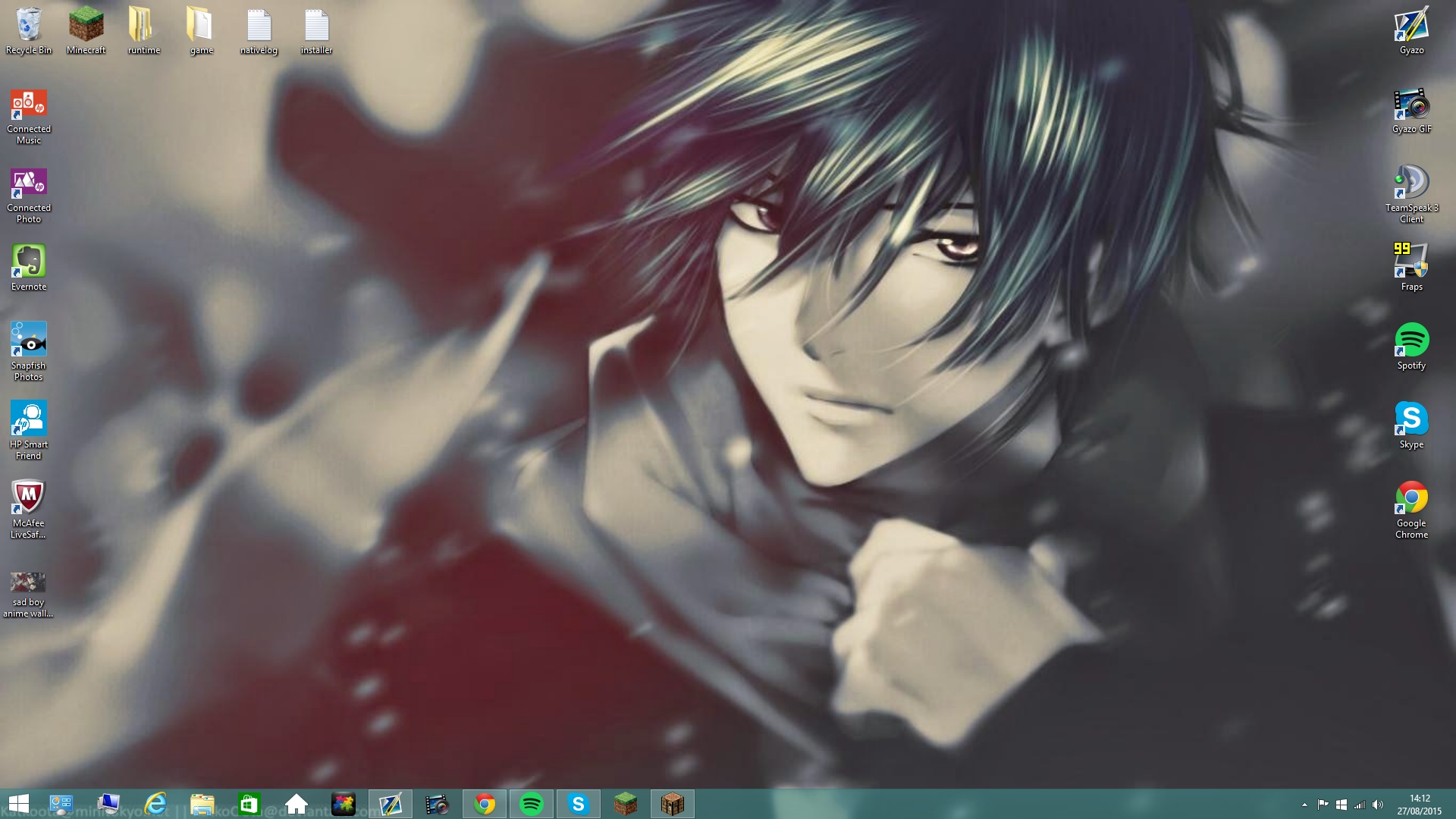1456x819 pixels.
Task: Open the Action Center flag icon
Action: coord(1323,805)
